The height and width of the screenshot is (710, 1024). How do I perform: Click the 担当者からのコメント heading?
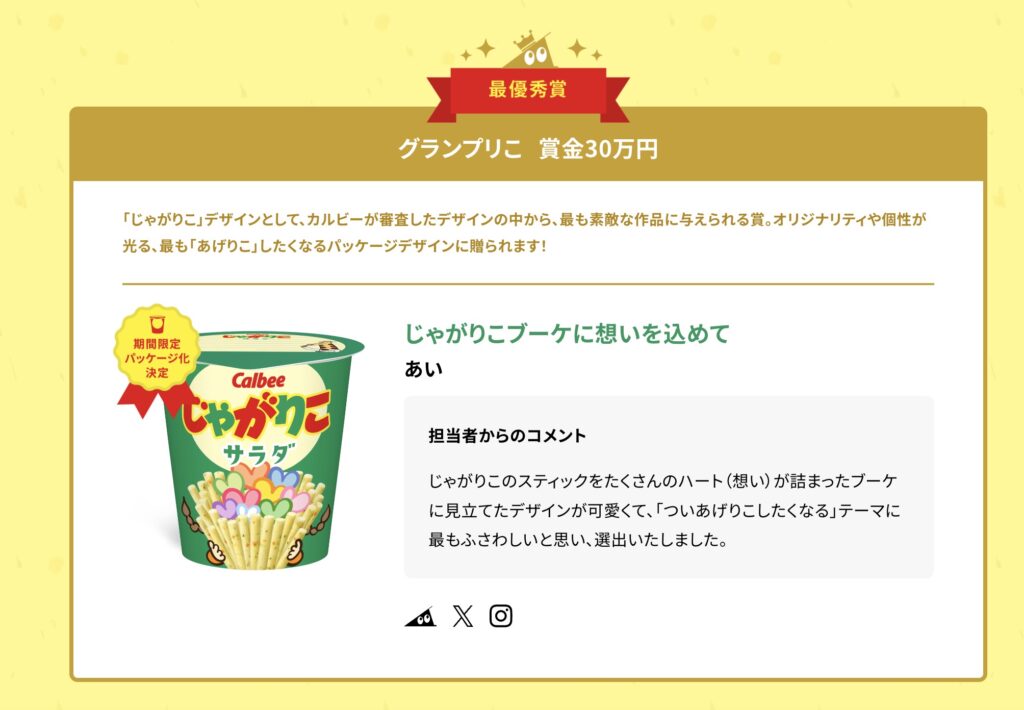pos(507,436)
